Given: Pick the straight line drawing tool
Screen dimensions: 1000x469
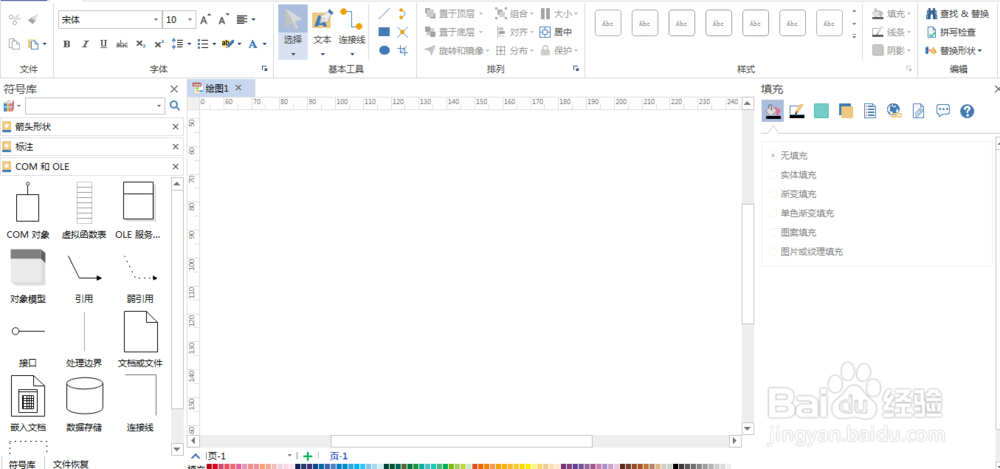Looking at the screenshot, I should (x=384, y=13).
